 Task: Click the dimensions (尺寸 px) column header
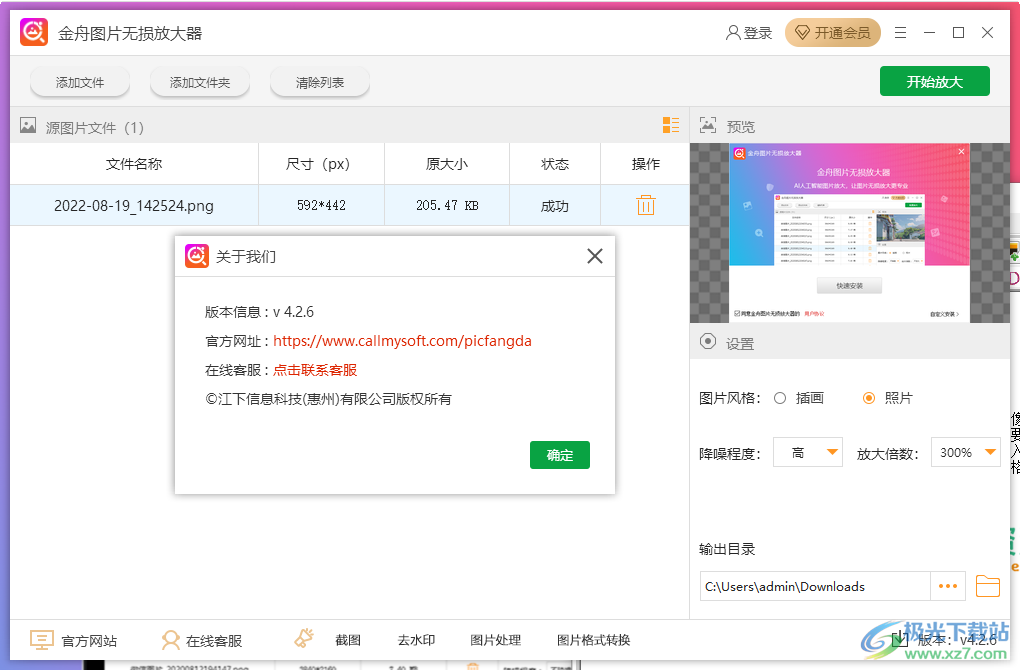[x=321, y=164]
